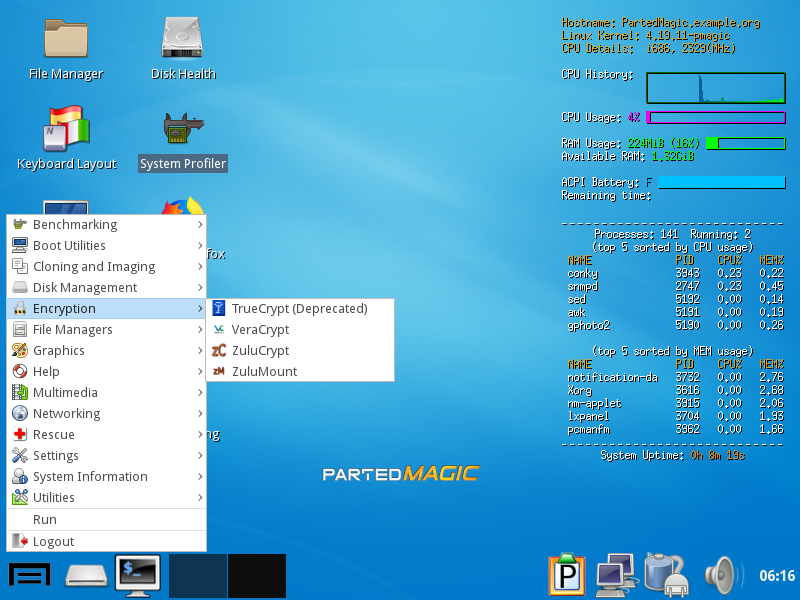Expand the Disk Management submenu
Viewport: 800px width, 600px height.
click(x=106, y=288)
